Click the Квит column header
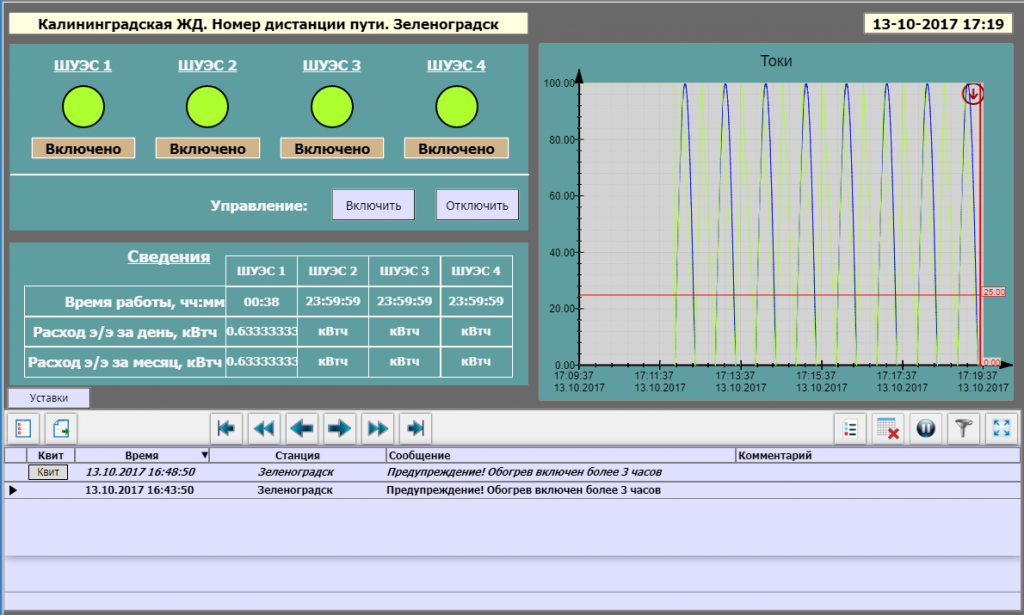Screen dimensions: 1024x615 pos(50,455)
